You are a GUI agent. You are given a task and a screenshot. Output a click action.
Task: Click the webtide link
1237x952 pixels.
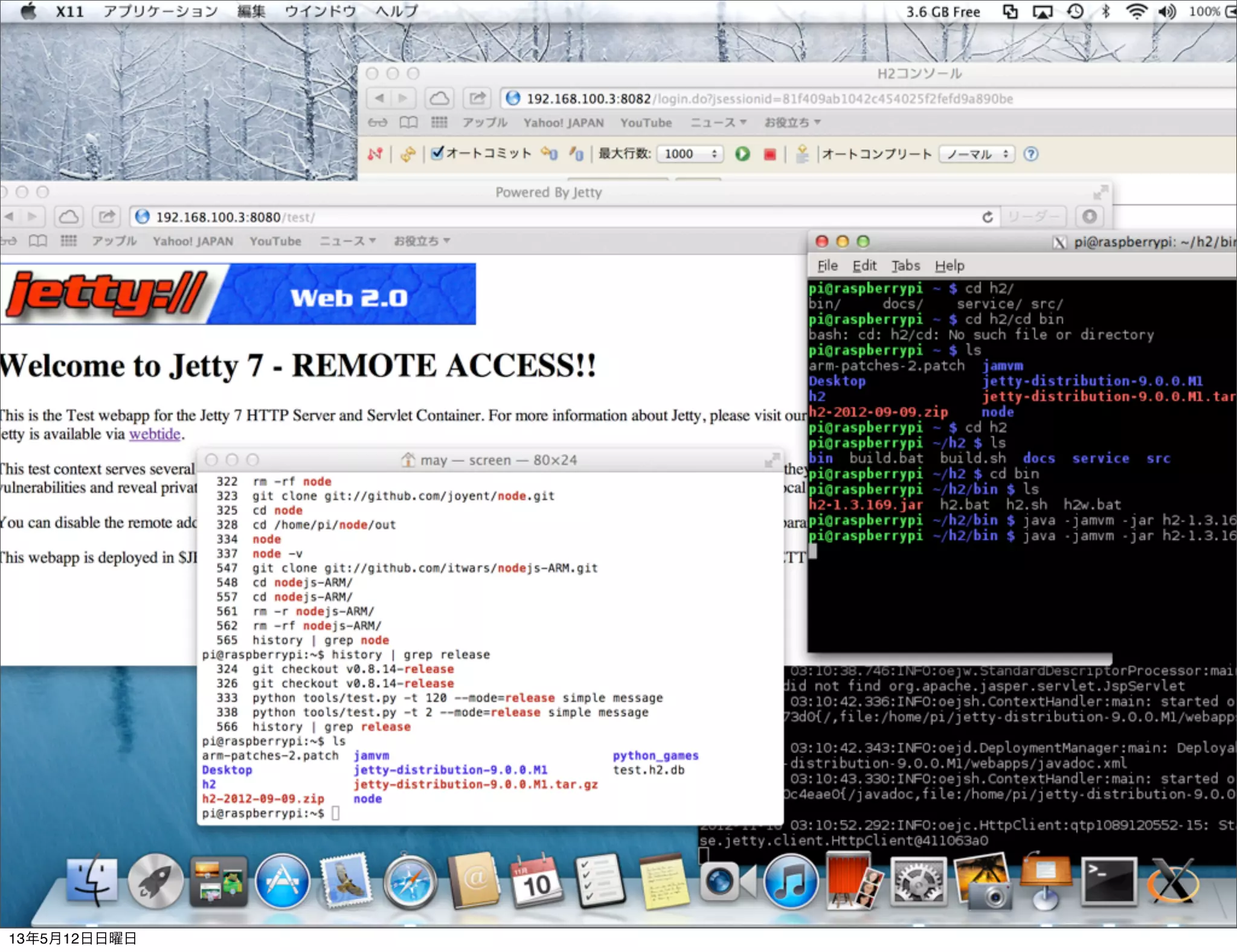155,434
